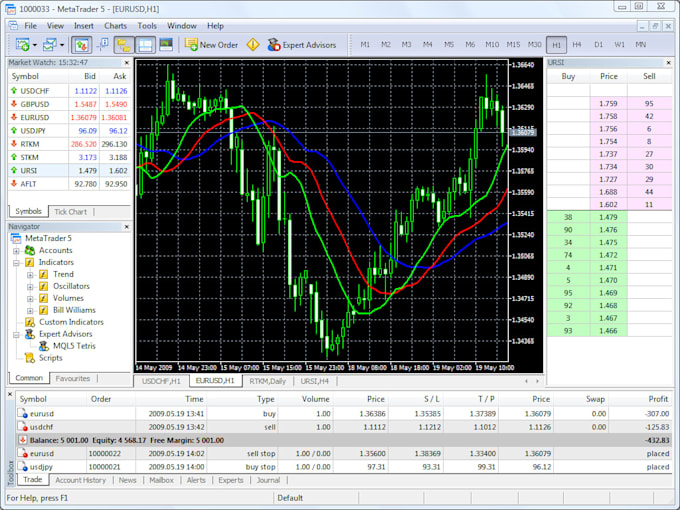
Task: Switch to the Tick Chart tab
Action: [71, 212]
